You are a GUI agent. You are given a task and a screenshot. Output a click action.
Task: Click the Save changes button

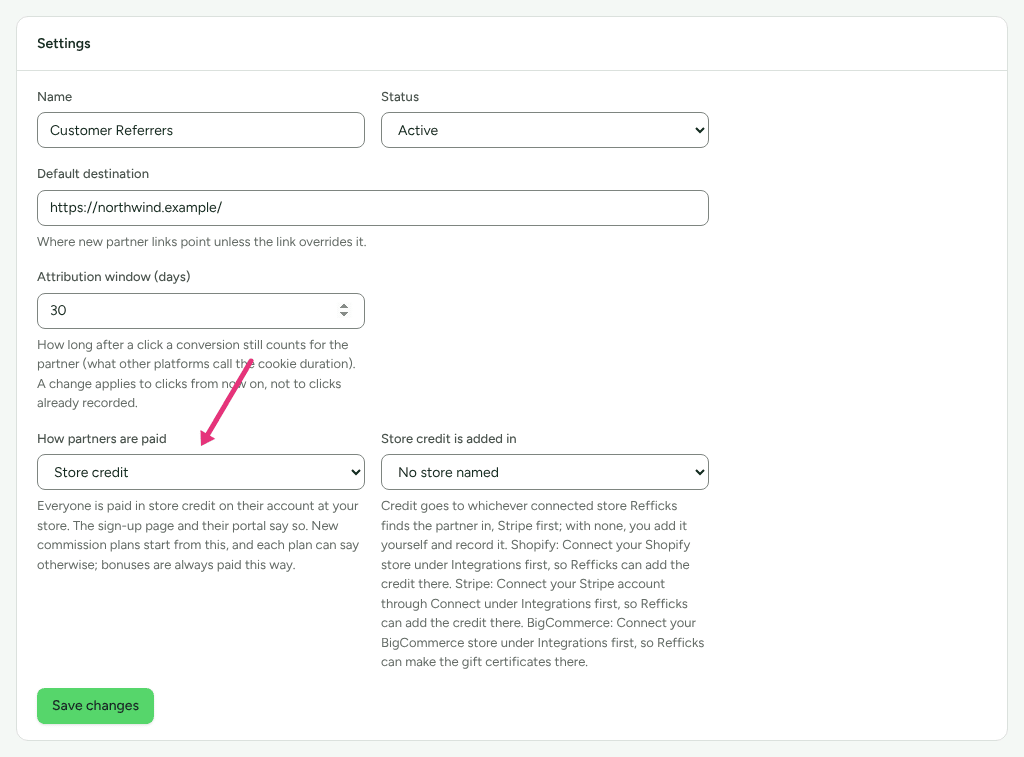[x=95, y=706]
